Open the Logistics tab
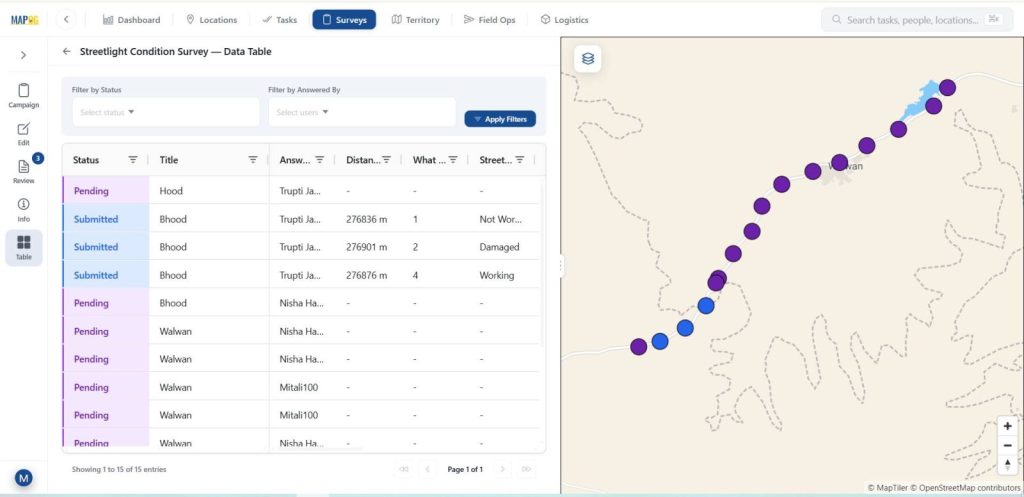Image resolution: width=1024 pixels, height=497 pixels. [564, 20]
